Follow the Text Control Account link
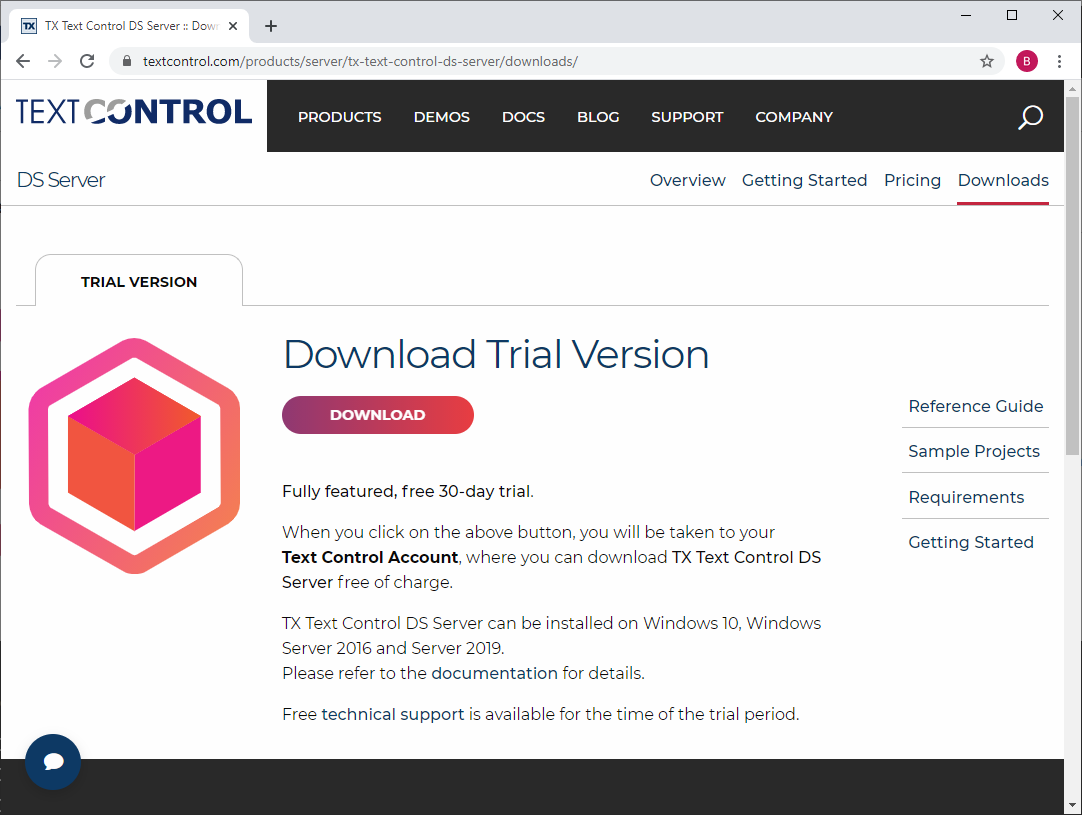Viewport: 1082px width, 815px height. coord(370,557)
